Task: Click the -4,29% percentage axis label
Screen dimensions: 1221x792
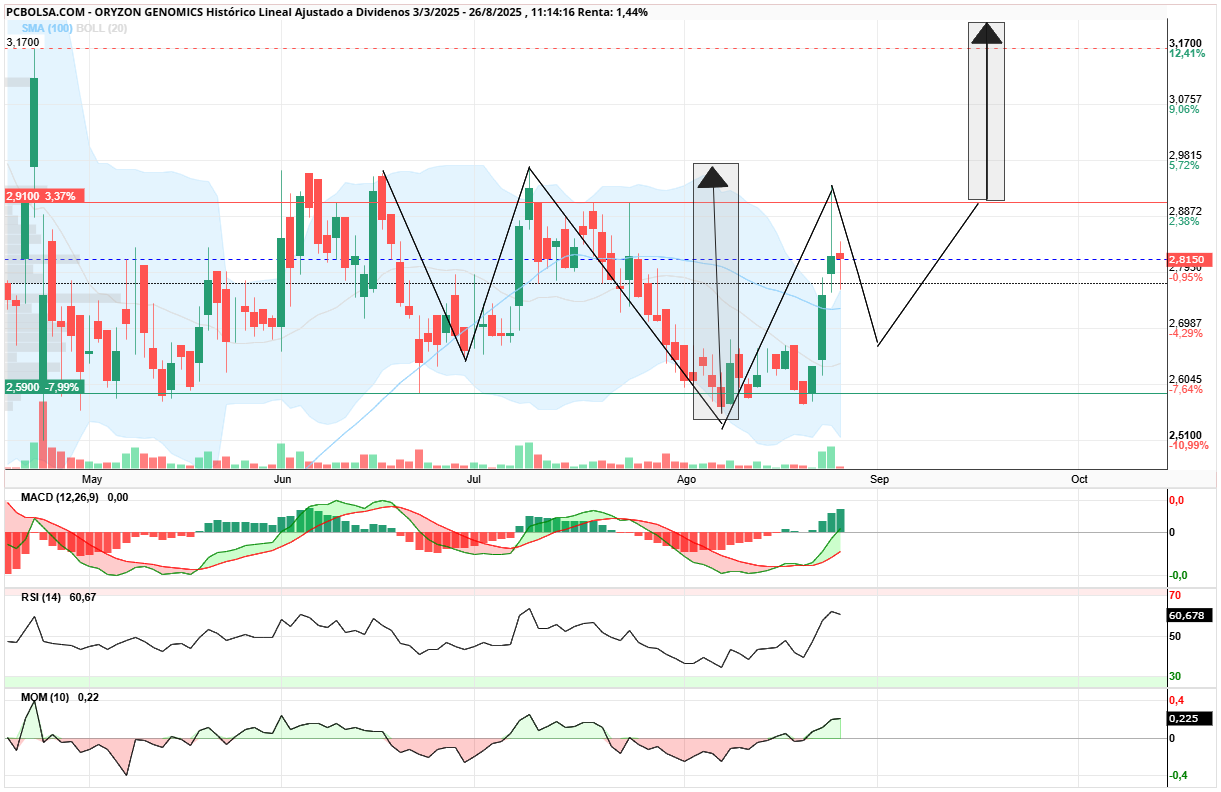Action: tap(1185, 333)
